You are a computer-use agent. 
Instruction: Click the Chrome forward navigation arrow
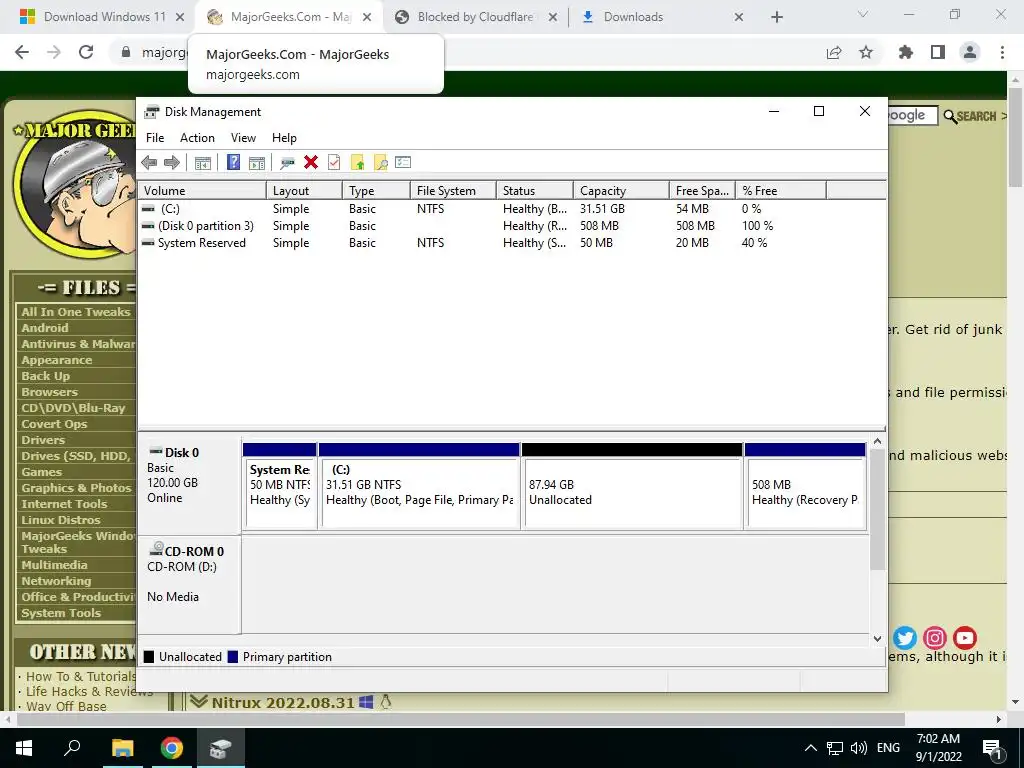point(54,52)
